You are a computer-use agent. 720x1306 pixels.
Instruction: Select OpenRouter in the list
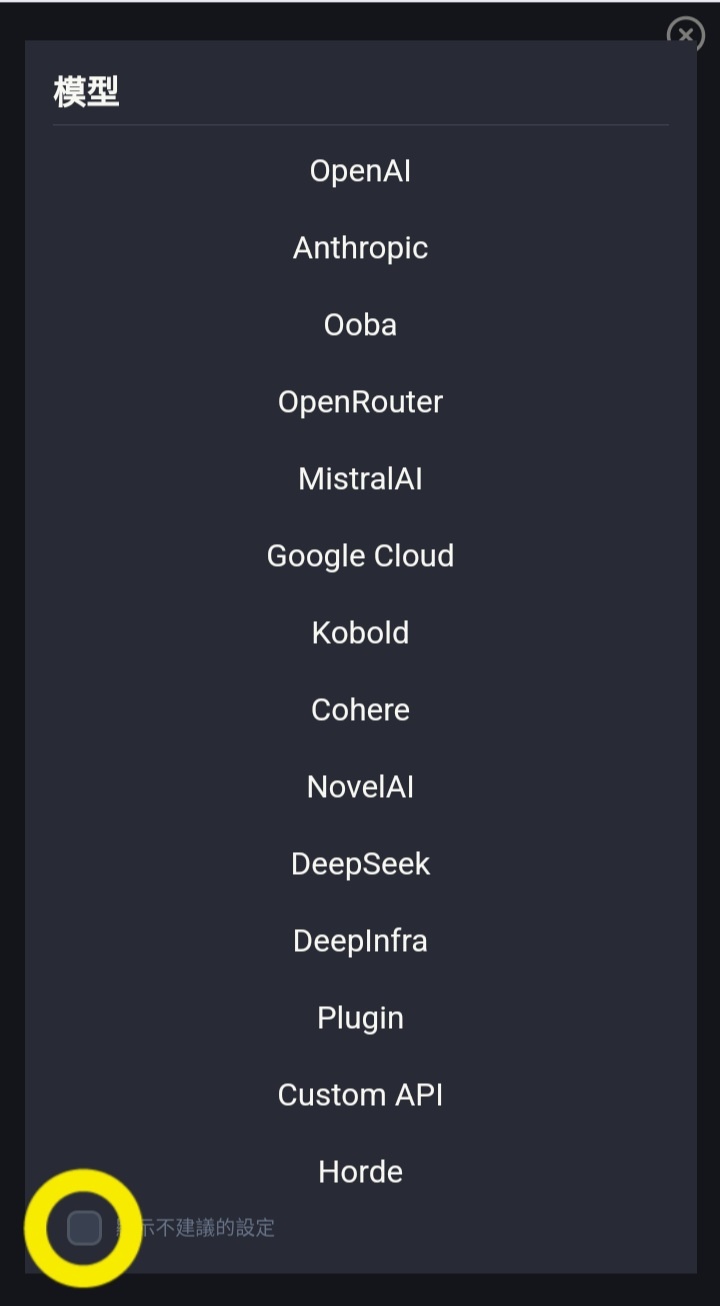[360, 402]
